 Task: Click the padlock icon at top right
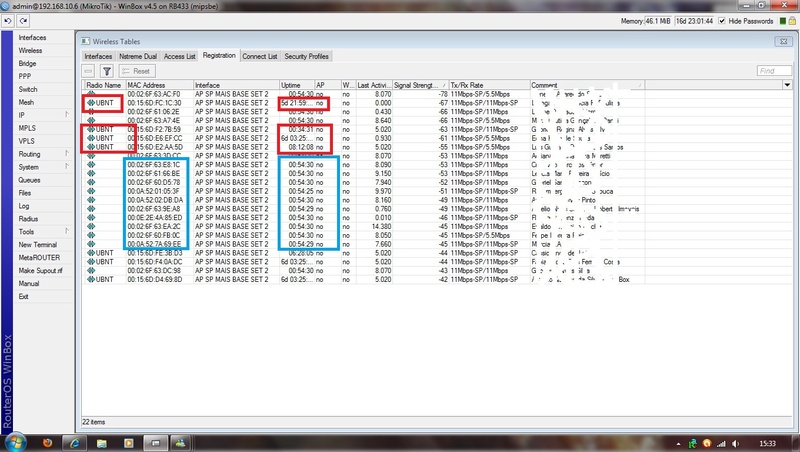click(x=792, y=21)
